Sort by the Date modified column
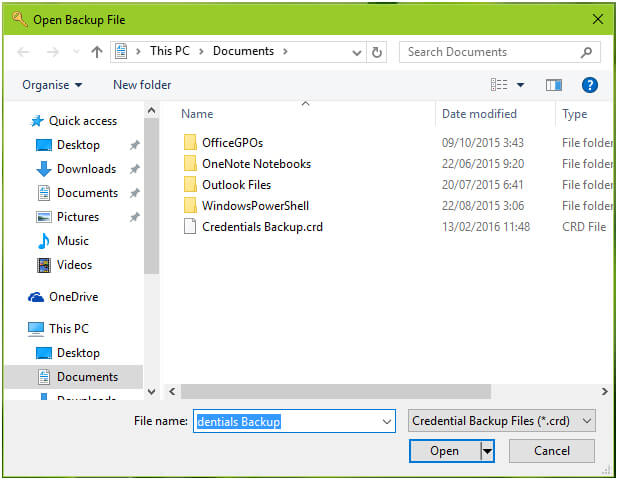This screenshot has width=618, height=480. 479,114
